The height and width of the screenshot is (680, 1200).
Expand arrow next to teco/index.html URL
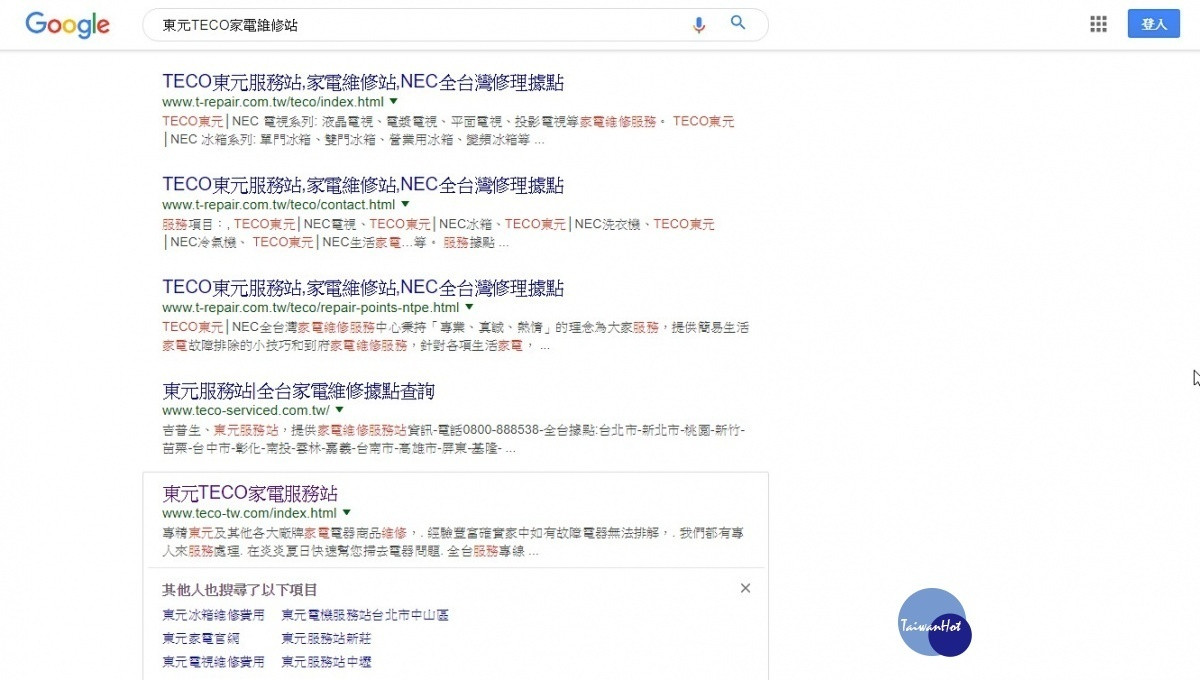pos(393,102)
